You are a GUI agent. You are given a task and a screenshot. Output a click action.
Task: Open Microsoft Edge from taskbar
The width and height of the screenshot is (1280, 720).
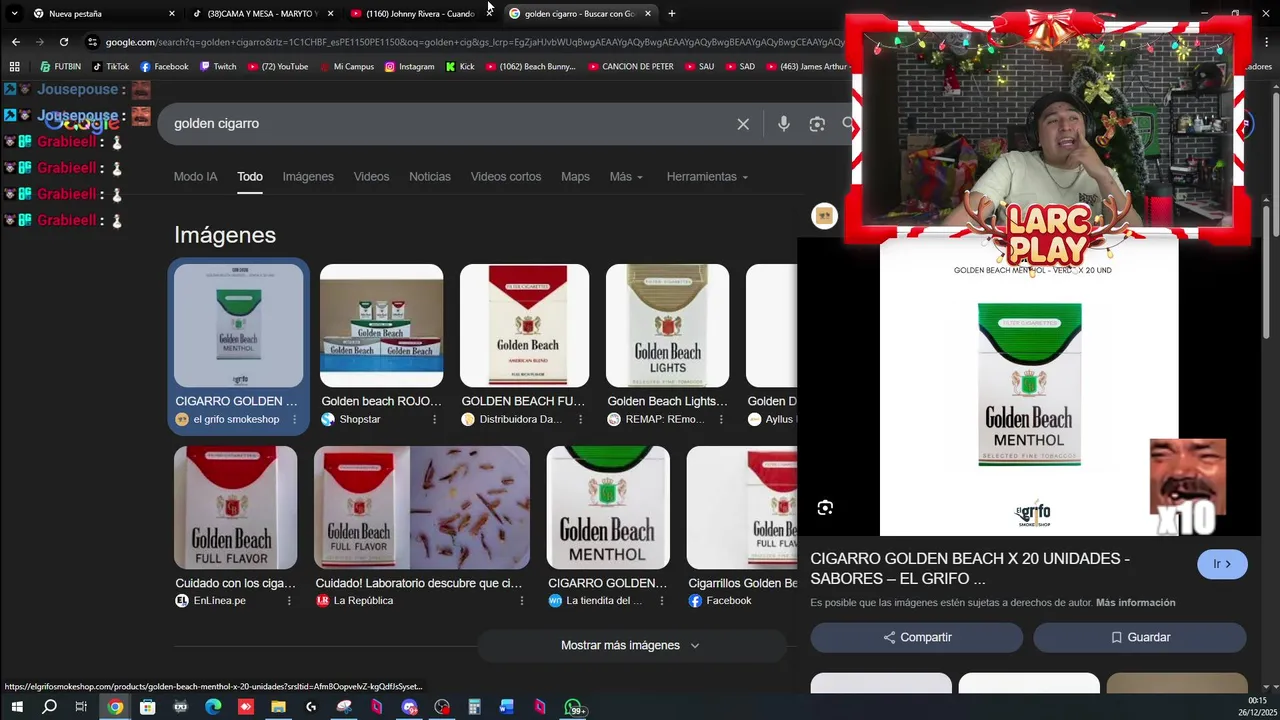tap(213, 707)
